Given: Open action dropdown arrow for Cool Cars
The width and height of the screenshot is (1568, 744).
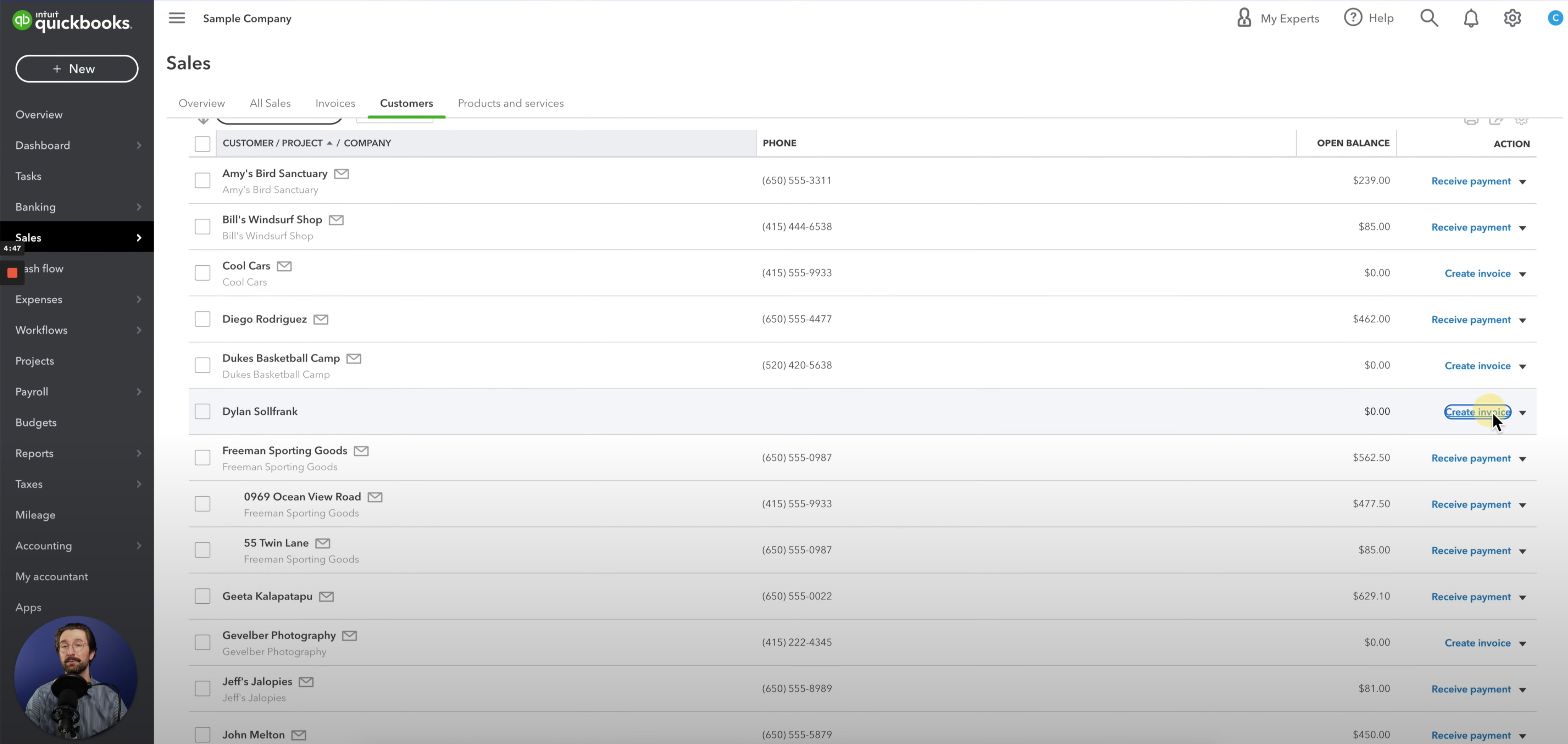Looking at the screenshot, I should click(x=1523, y=274).
